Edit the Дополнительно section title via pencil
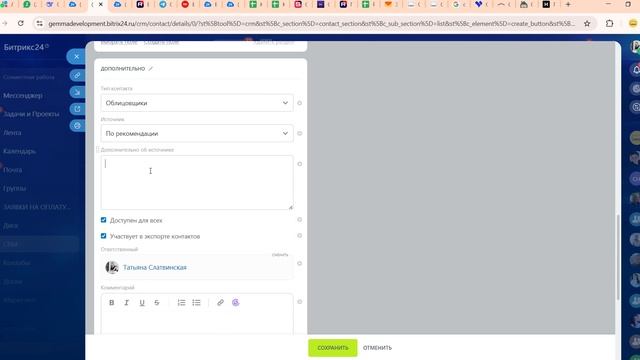The image size is (640, 360). [x=151, y=69]
